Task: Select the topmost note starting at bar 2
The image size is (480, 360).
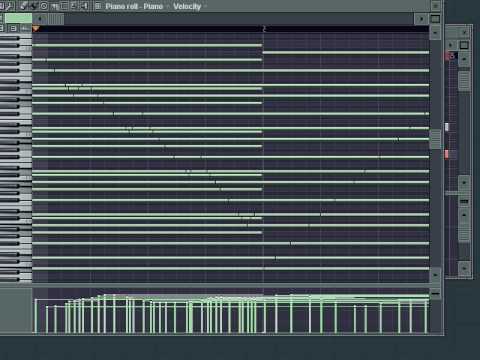Action: coord(346,53)
